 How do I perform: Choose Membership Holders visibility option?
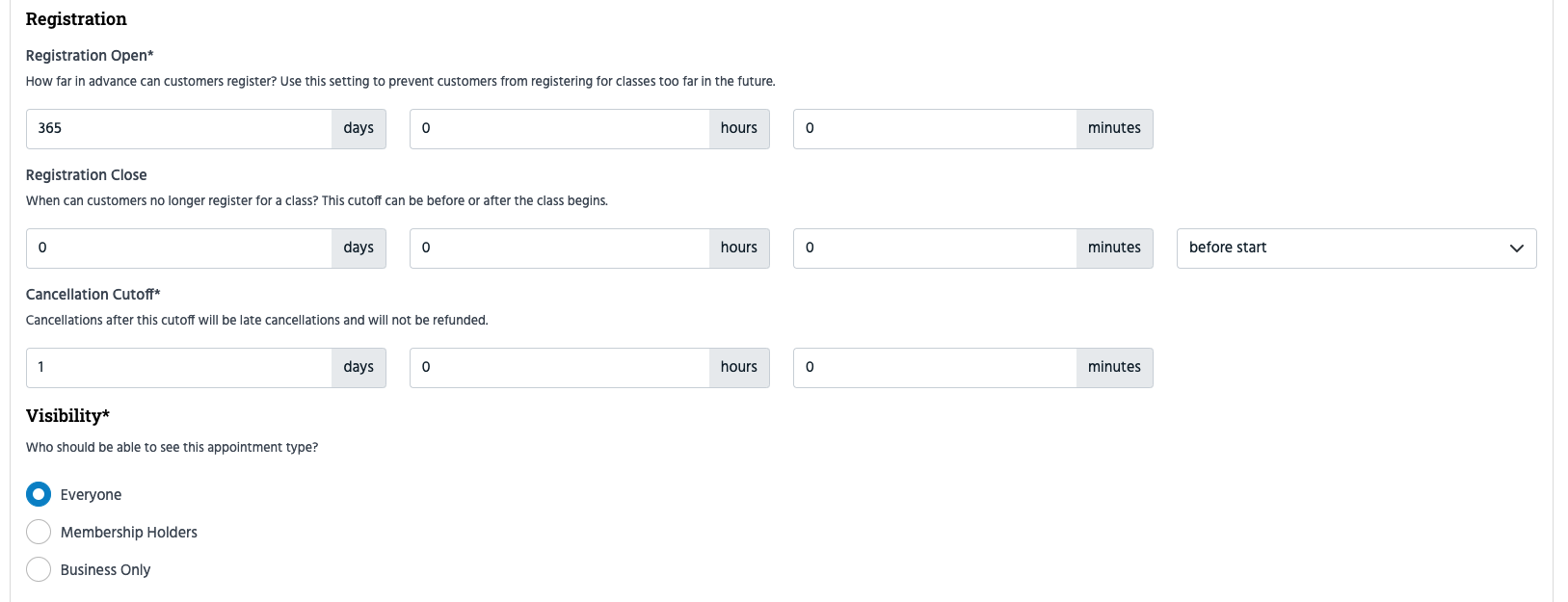tap(39, 532)
